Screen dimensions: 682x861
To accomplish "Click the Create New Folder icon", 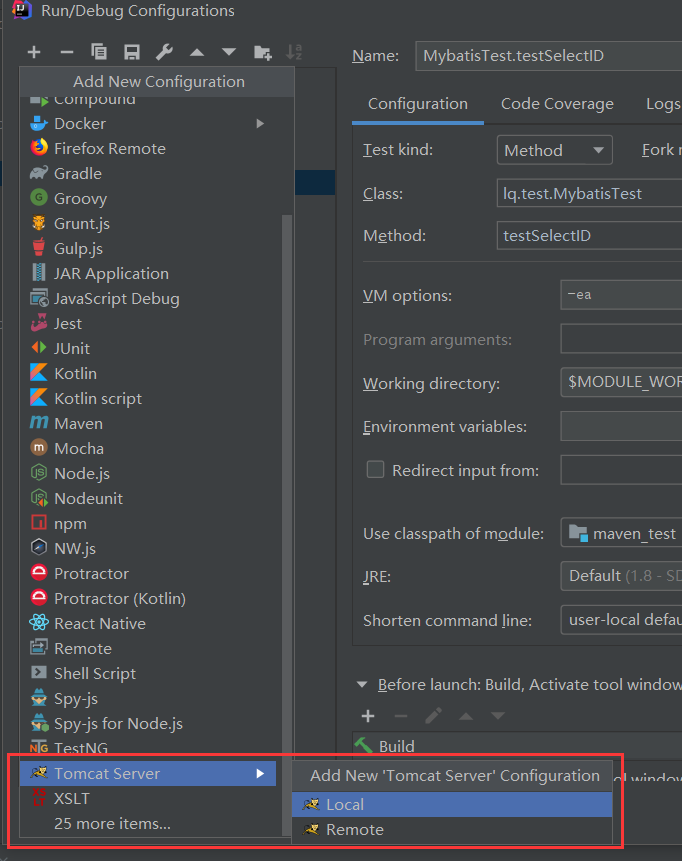I will click(262, 53).
